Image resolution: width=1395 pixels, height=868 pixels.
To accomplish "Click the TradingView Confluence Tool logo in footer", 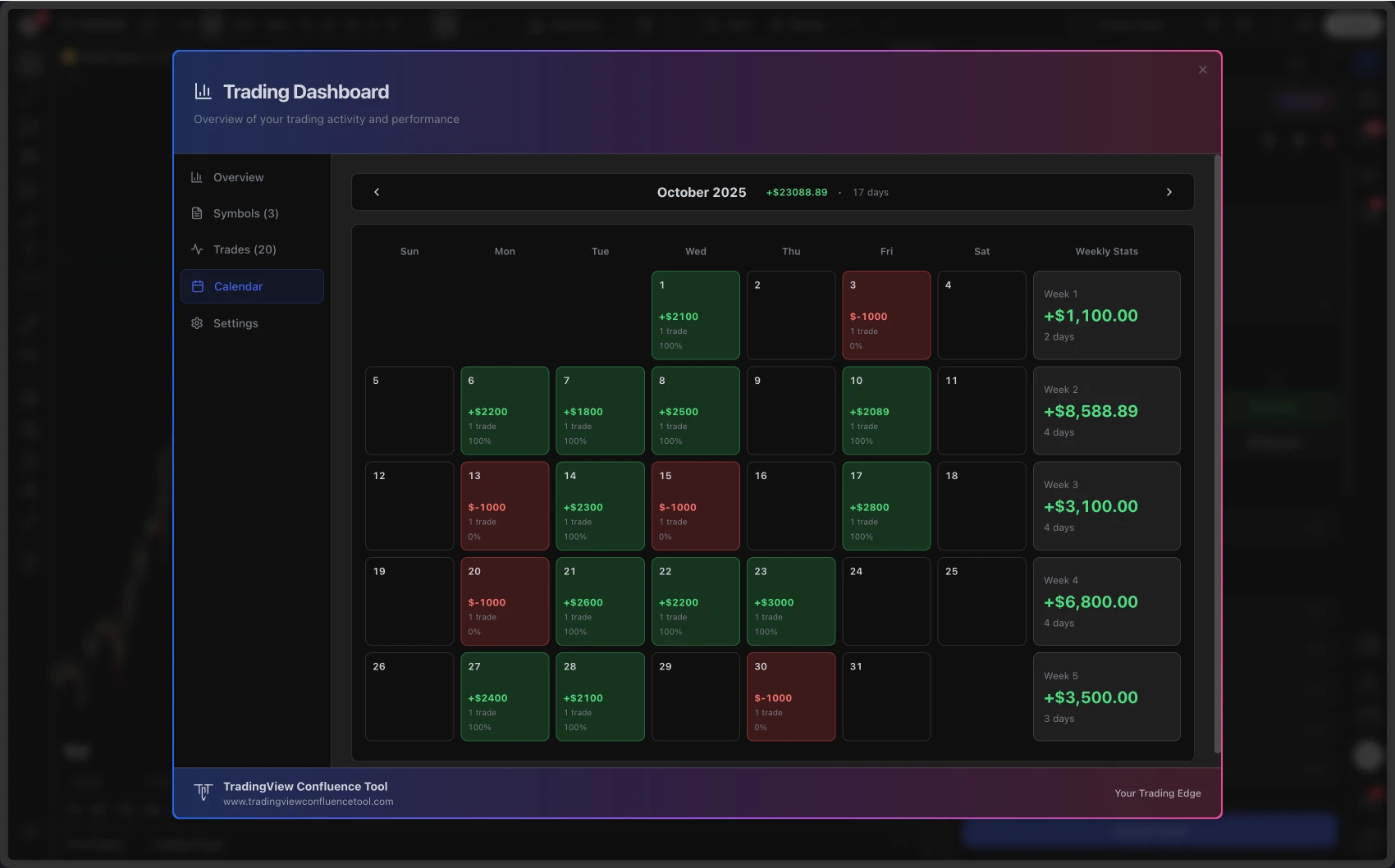I will (204, 793).
